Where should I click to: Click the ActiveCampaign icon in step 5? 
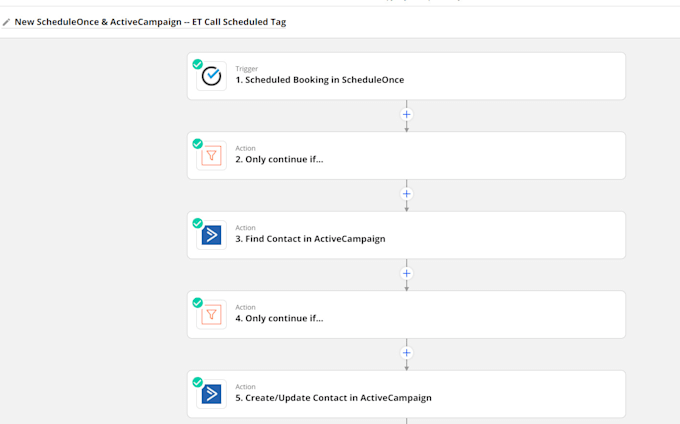[x=211, y=394]
